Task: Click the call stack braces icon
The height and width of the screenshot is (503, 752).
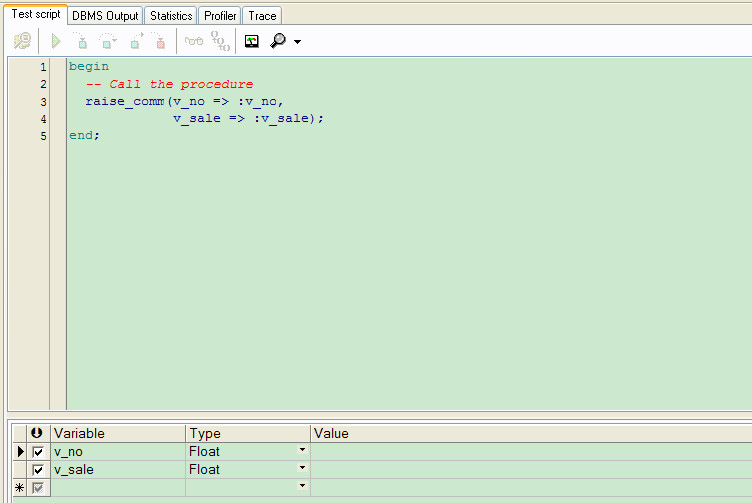Action: tap(221, 41)
